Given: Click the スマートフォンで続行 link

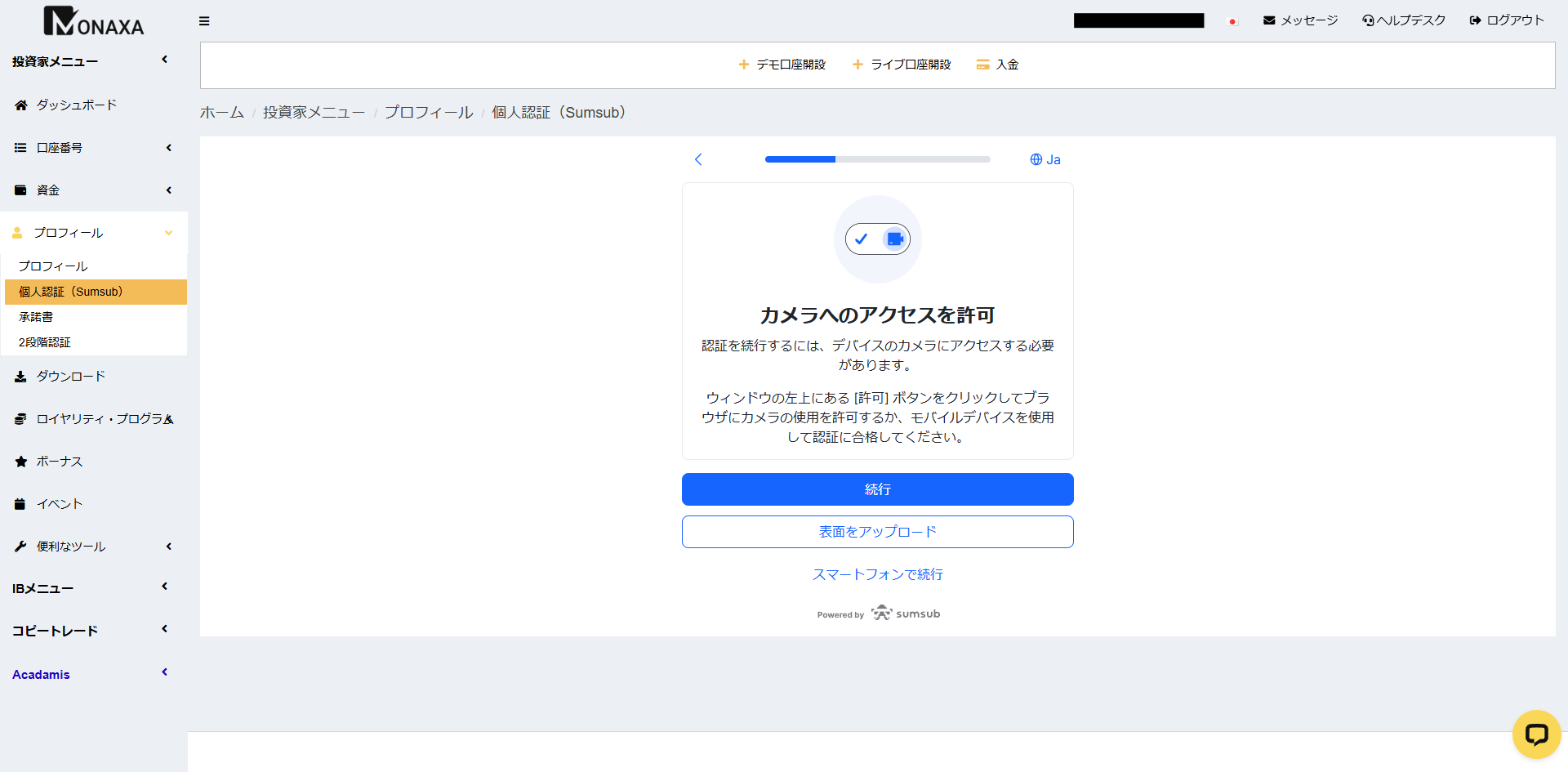Looking at the screenshot, I should pos(877,574).
